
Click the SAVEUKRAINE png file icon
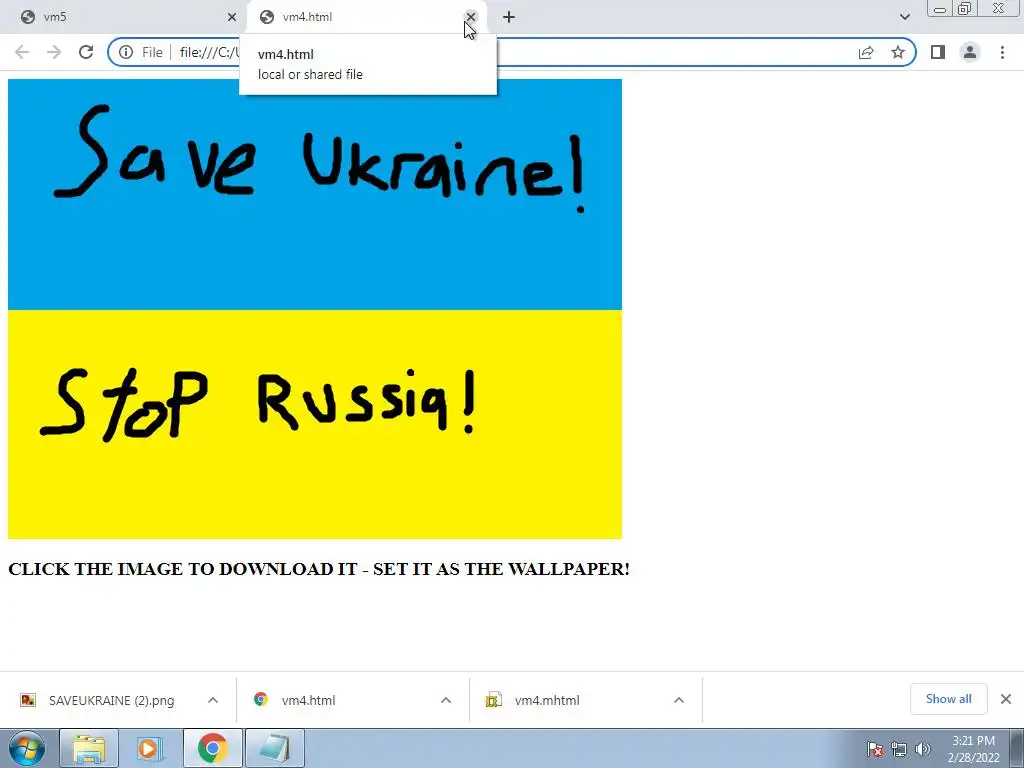click(x=27, y=700)
